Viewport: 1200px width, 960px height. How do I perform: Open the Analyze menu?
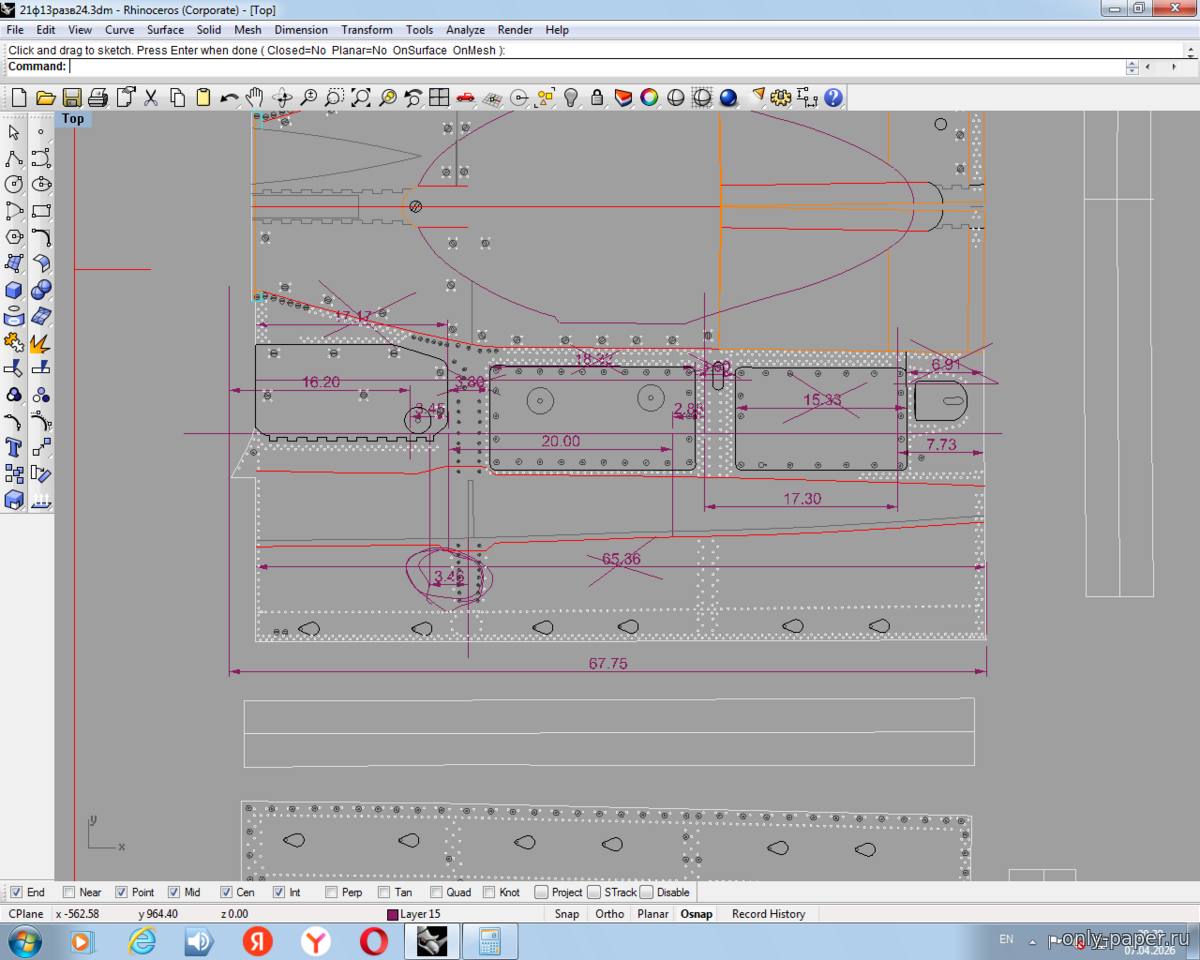(x=465, y=30)
